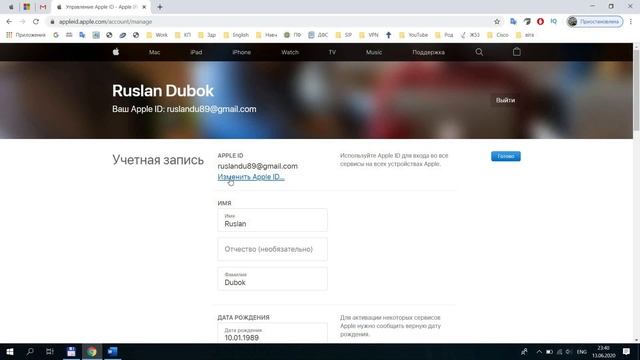Open the Mac menu item

pos(154,52)
